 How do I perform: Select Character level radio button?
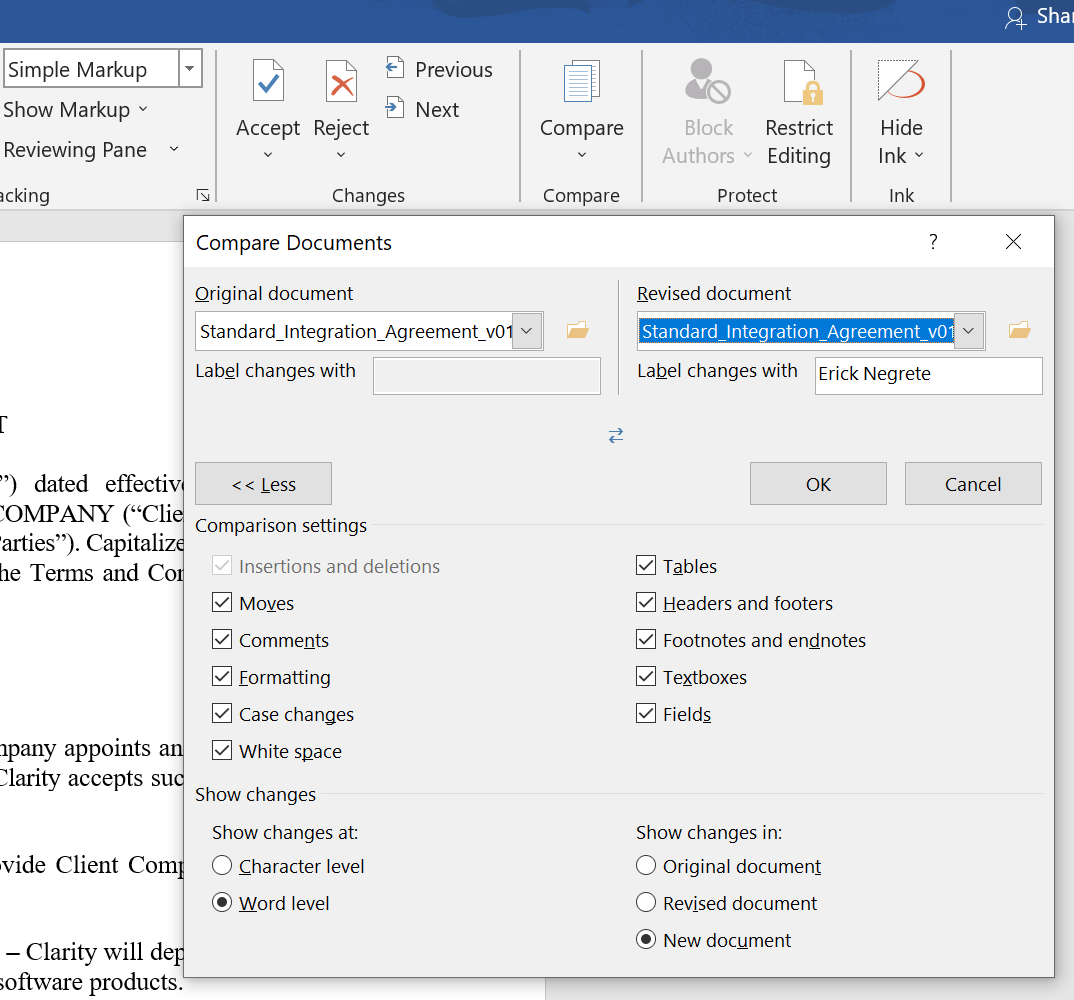[222, 866]
